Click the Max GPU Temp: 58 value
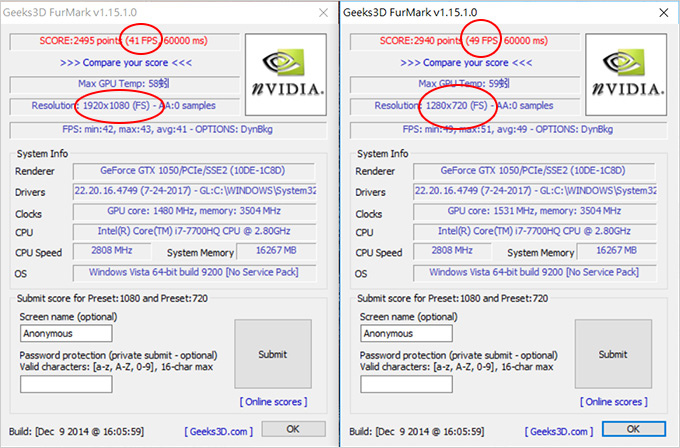The height and width of the screenshot is (448, 680). click(x=124, y=84)
